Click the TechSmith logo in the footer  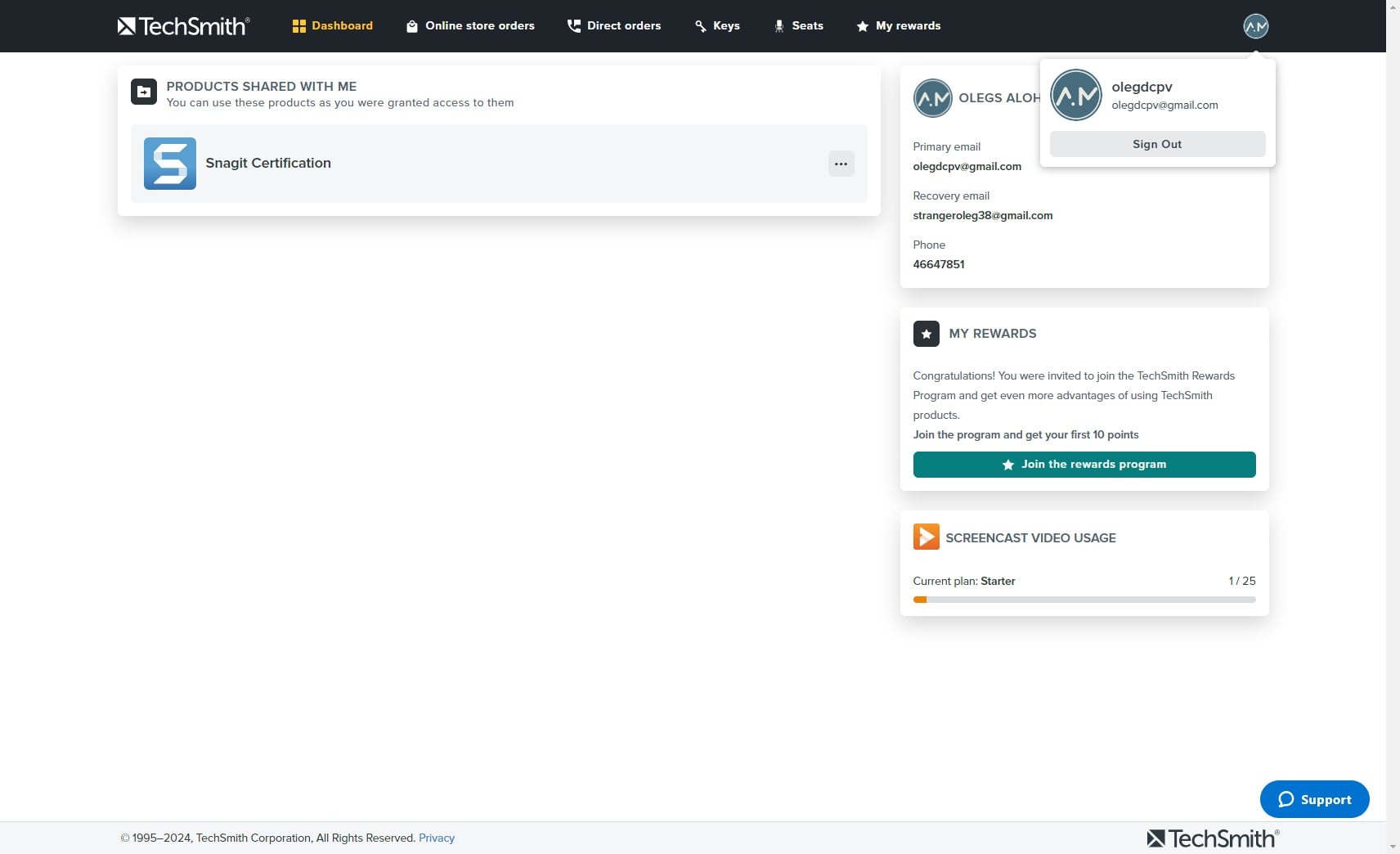point(1213,838)
